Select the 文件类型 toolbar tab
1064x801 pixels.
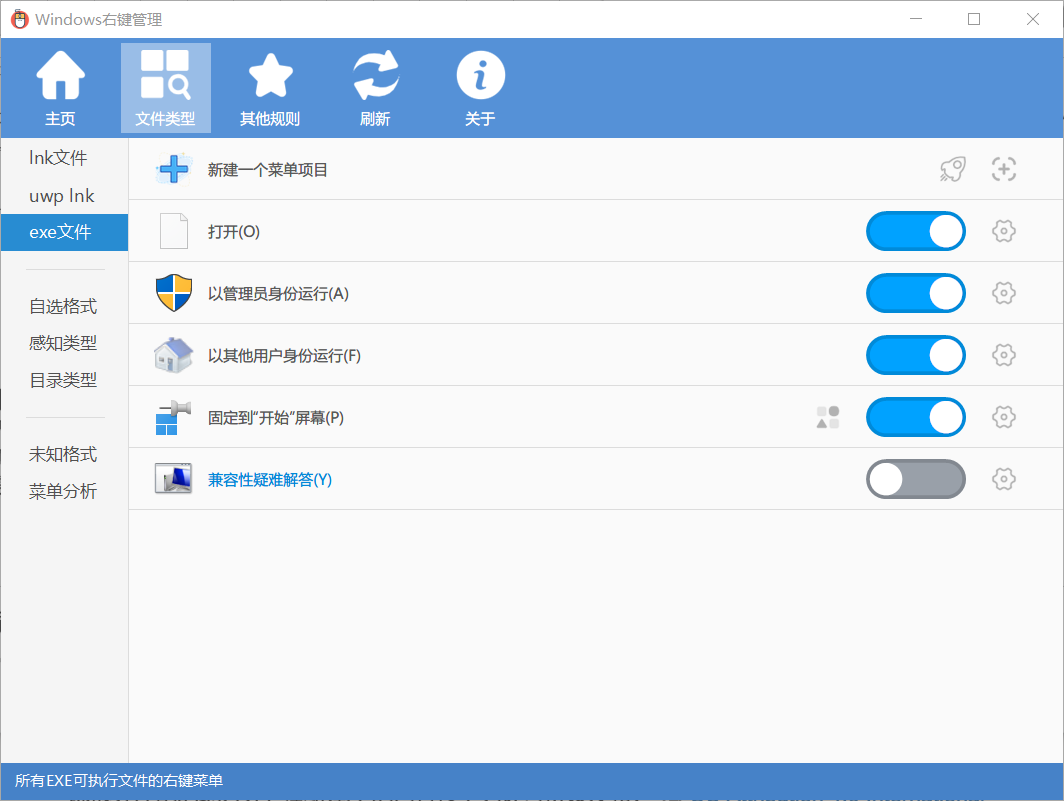pos(165,88)
